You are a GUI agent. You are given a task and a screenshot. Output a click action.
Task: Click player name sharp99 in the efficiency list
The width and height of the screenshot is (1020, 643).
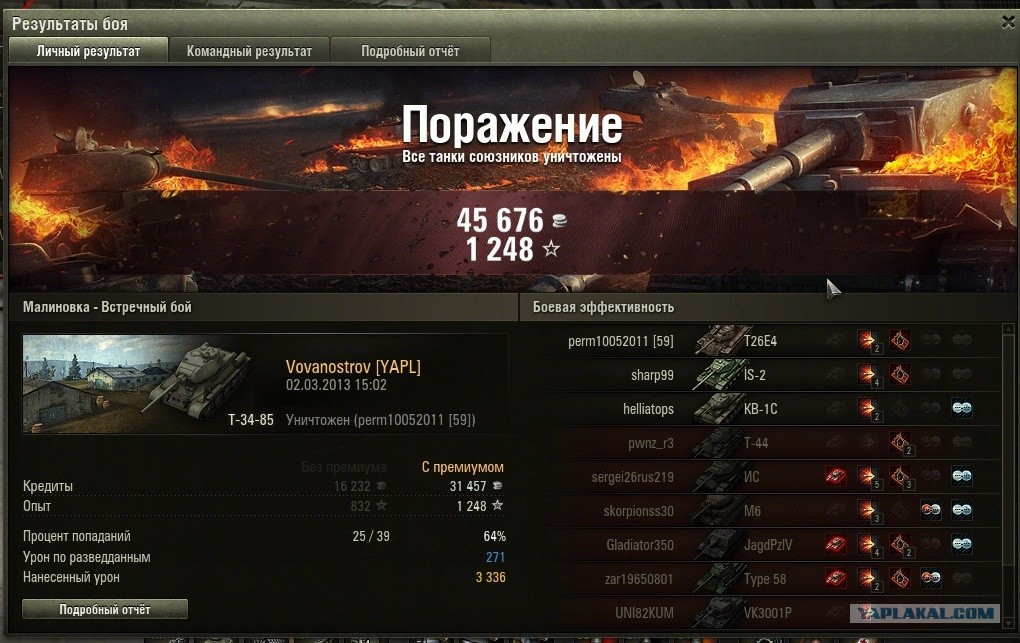tap(652, 375)
